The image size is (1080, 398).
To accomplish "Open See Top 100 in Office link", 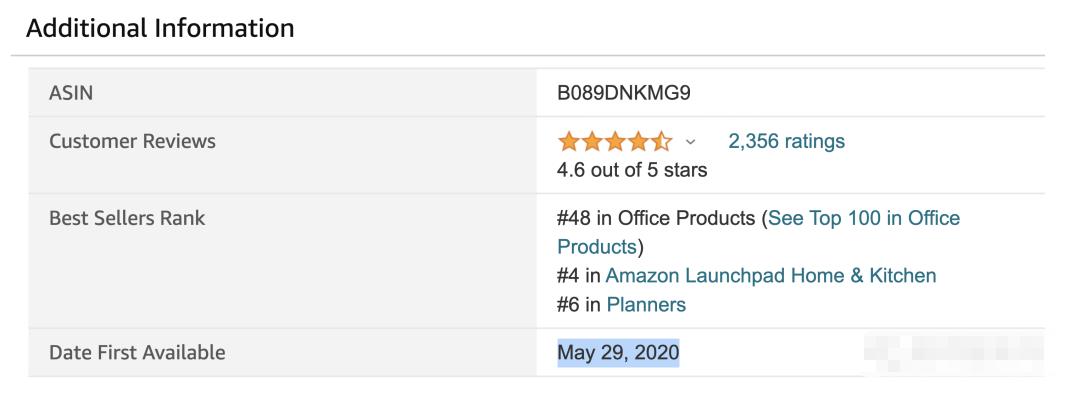I will point(864,218).
